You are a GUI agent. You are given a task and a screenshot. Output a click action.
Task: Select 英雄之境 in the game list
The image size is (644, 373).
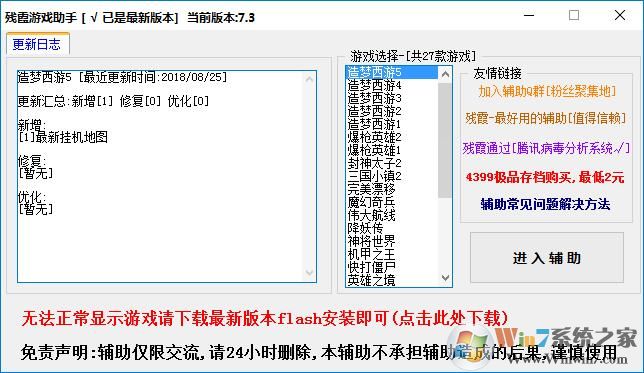392,280
